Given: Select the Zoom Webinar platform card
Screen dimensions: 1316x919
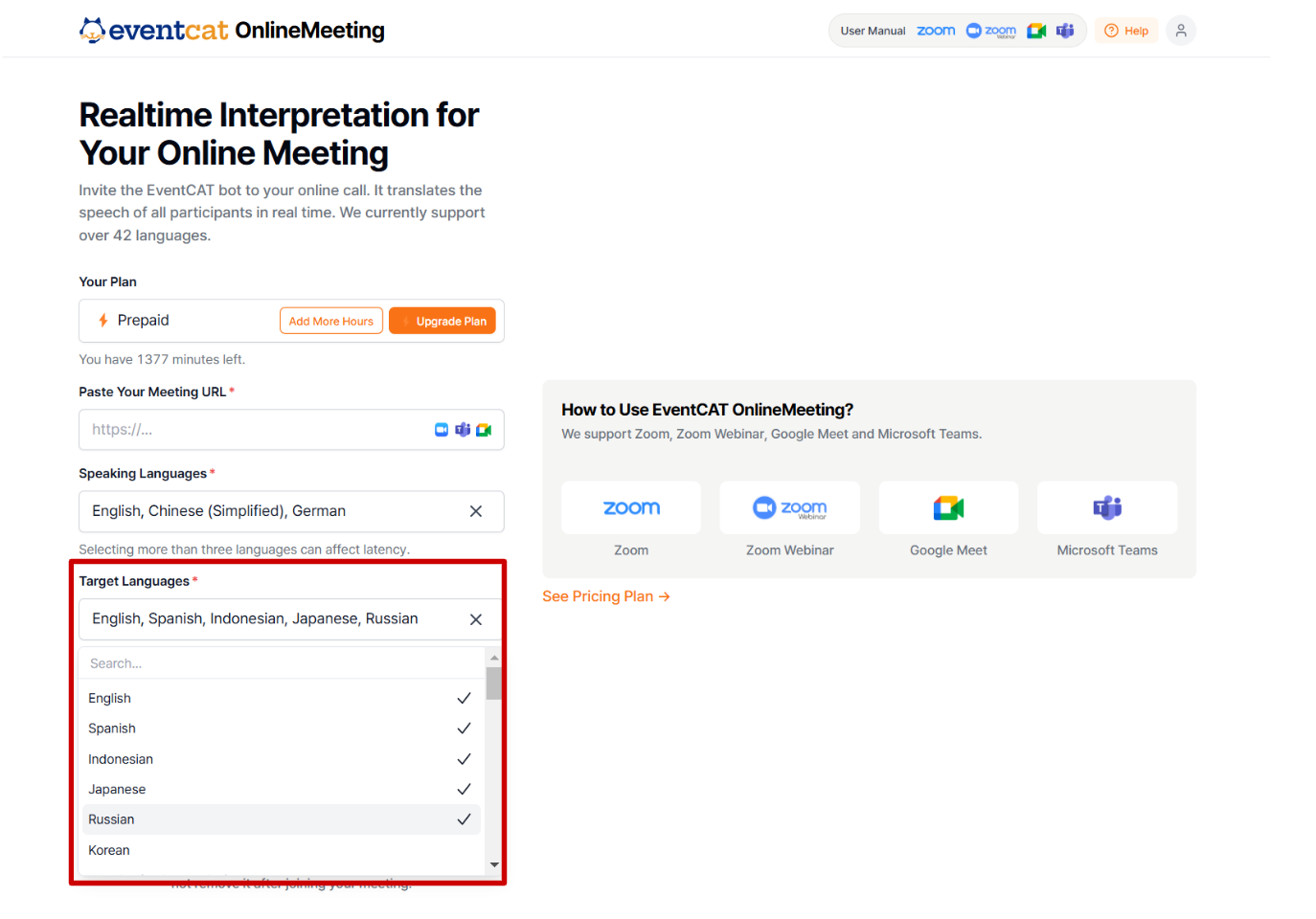Looking at the screenshot, I should click(790, 508).
